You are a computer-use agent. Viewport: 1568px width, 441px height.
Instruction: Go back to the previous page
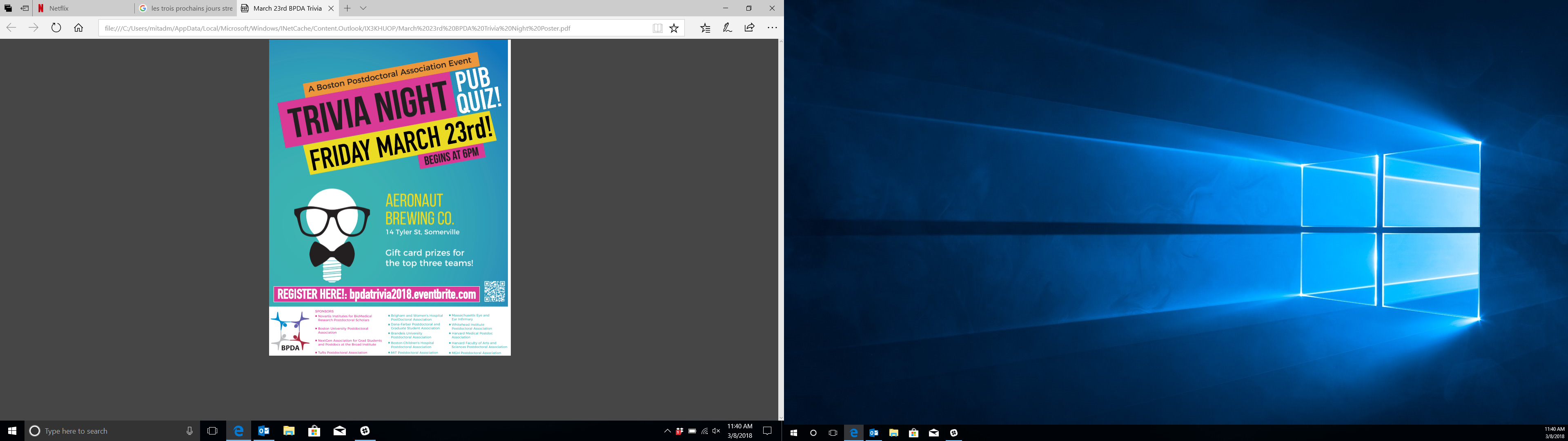(11, 27)
